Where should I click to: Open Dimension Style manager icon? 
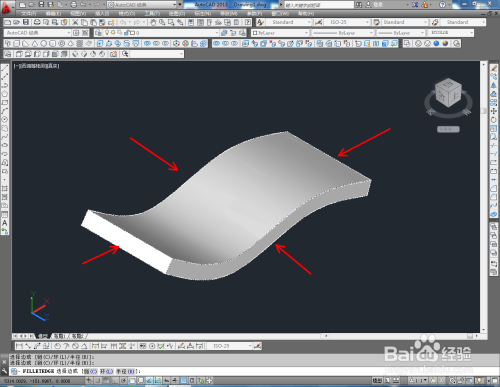tap(318, 22)
